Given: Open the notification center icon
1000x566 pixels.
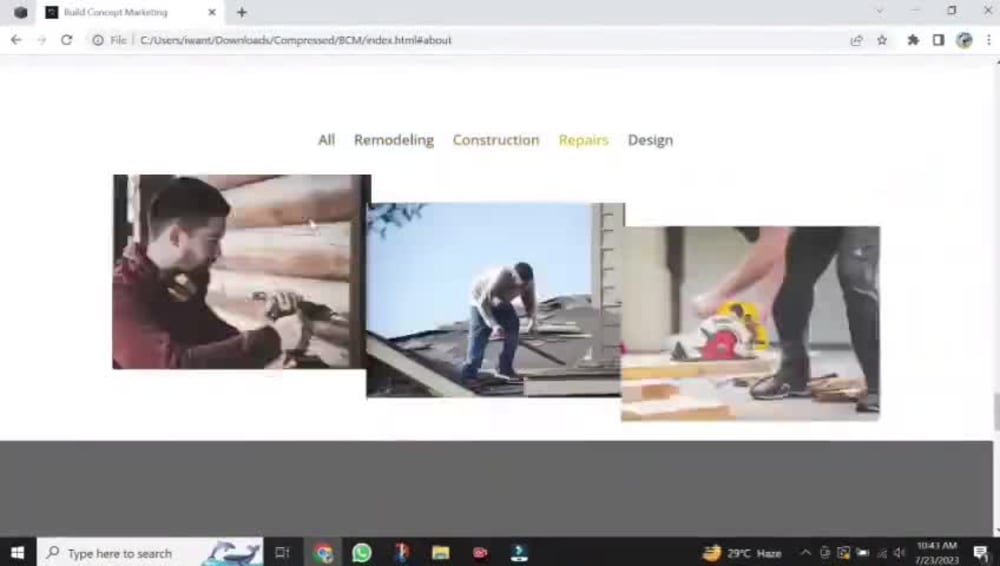Looking at the screenshot, I should tap(981, 553).
